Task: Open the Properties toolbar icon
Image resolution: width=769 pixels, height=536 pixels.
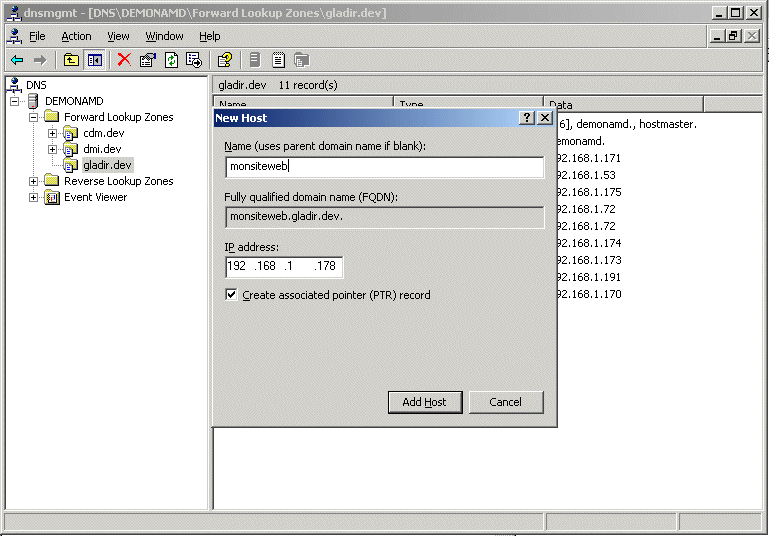Action: click(148, 60)
